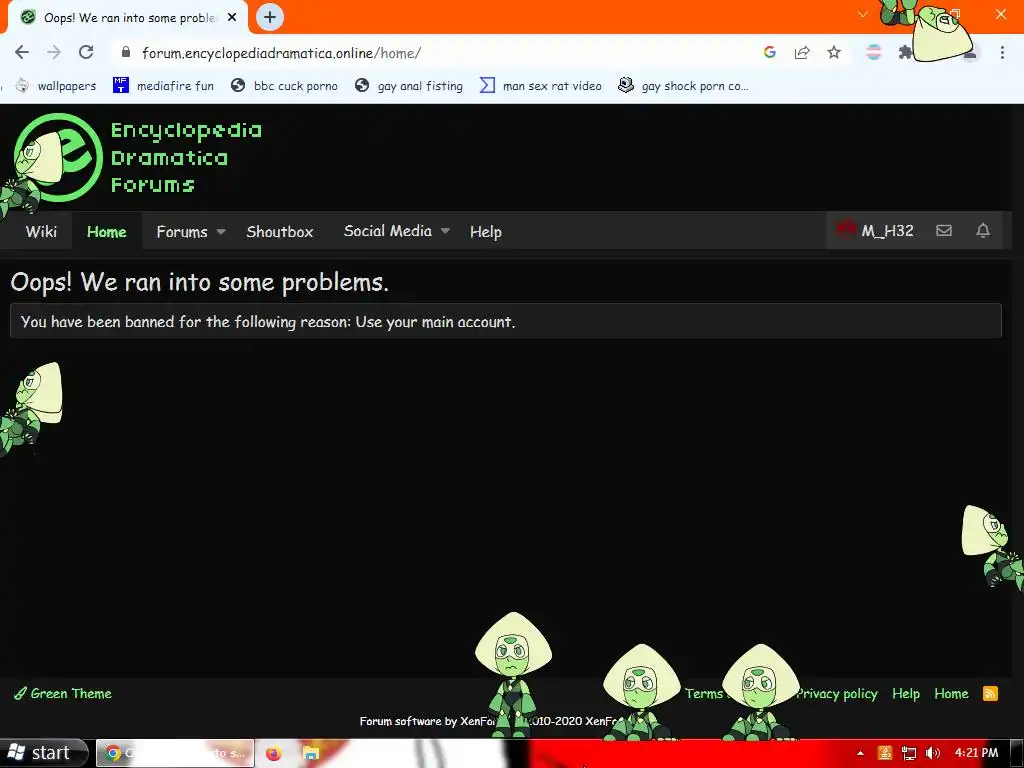Click the padlock site info icon
This screenshot has width=1024, height=768.
click(x=126, y=52)
